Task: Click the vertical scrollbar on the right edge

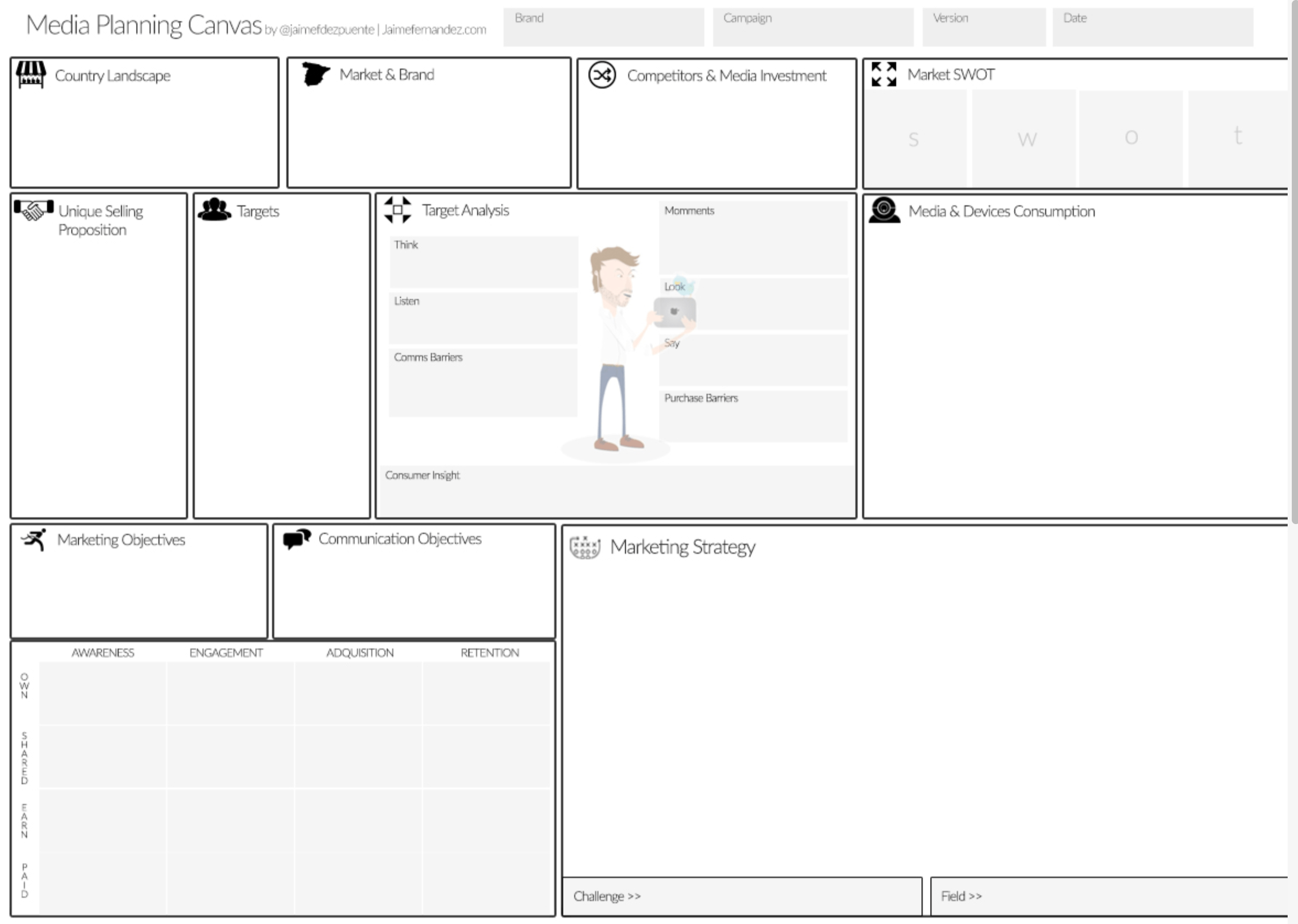Action: pyautogui.click(x=1293, y=262)
